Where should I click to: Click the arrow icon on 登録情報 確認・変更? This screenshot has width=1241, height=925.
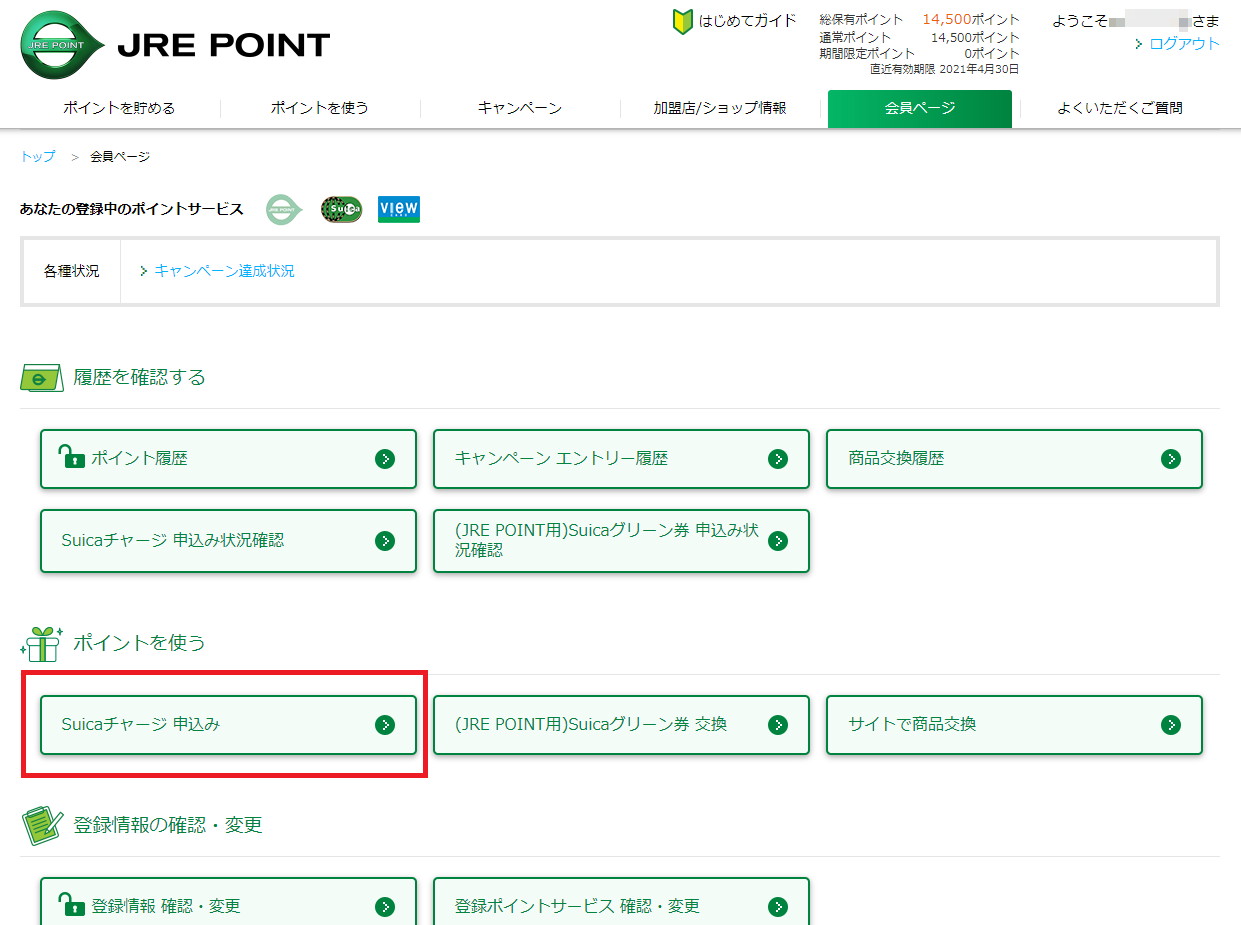(x=385, y=907)
